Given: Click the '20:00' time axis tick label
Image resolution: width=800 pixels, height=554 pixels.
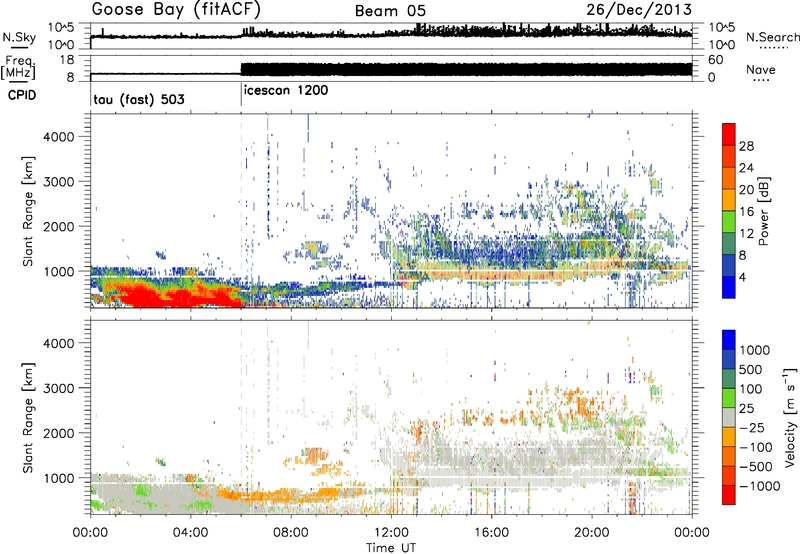Looking at the screenshot, I should [x=592, y=533].
